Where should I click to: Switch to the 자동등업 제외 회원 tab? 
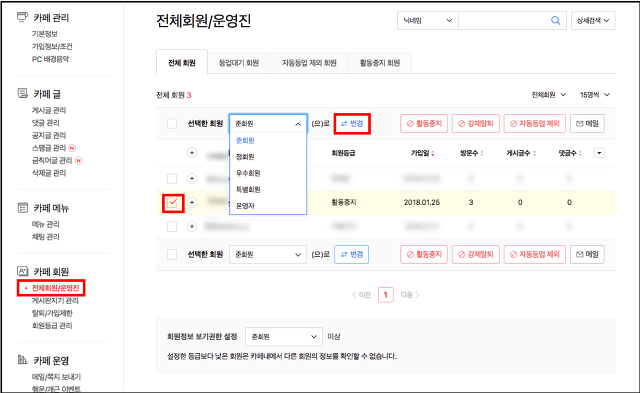coord(309,63)
